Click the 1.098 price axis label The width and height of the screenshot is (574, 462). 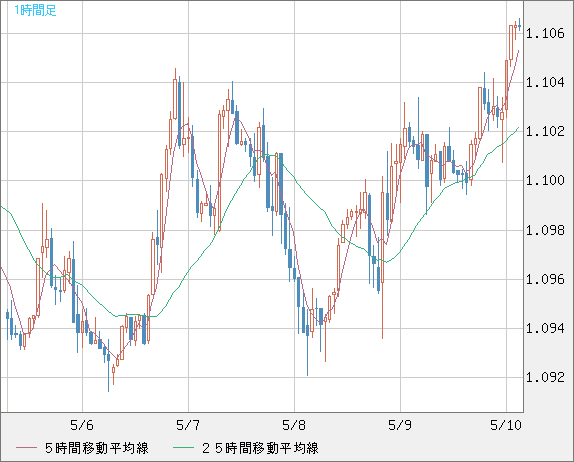click(x=545, y=231)
